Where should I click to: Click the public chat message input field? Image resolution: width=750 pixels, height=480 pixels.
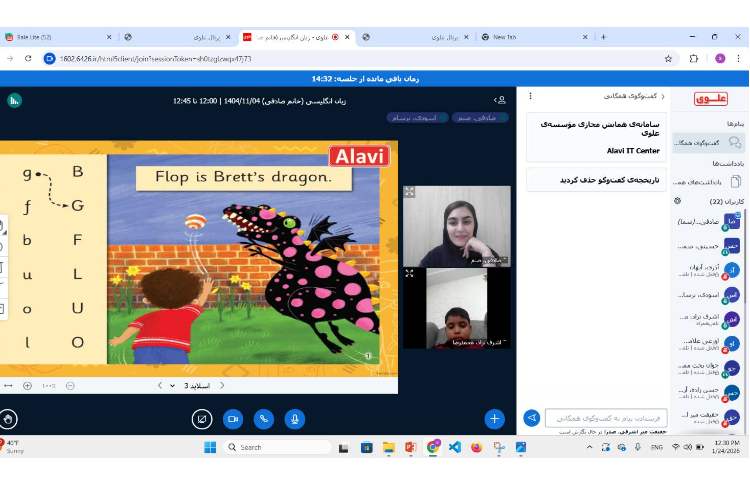[606, 418]
